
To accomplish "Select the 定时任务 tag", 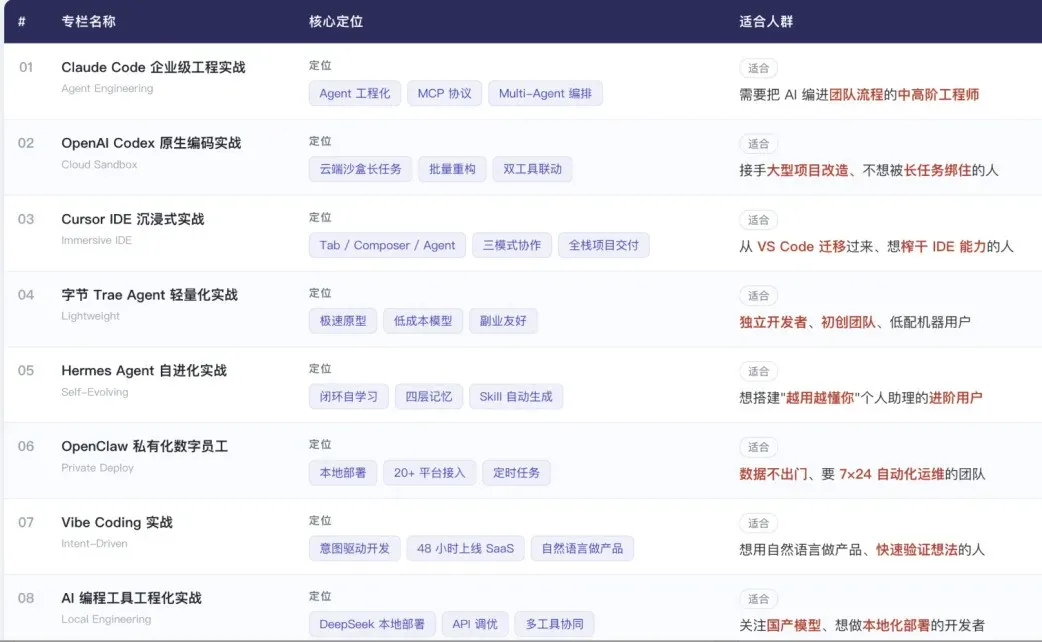I will 516,473.
